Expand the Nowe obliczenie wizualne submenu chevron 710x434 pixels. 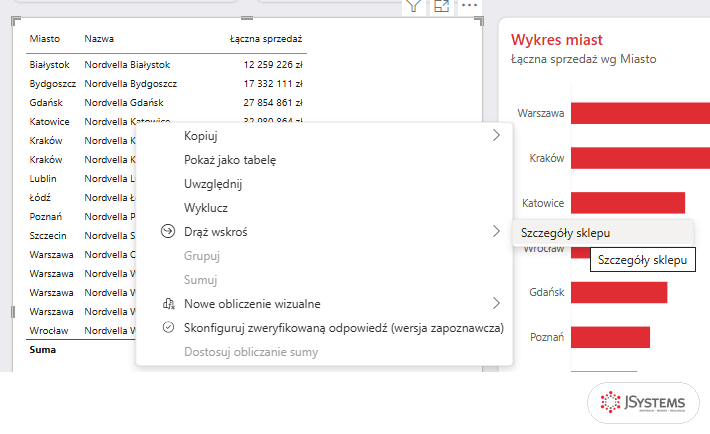point(496,303)
